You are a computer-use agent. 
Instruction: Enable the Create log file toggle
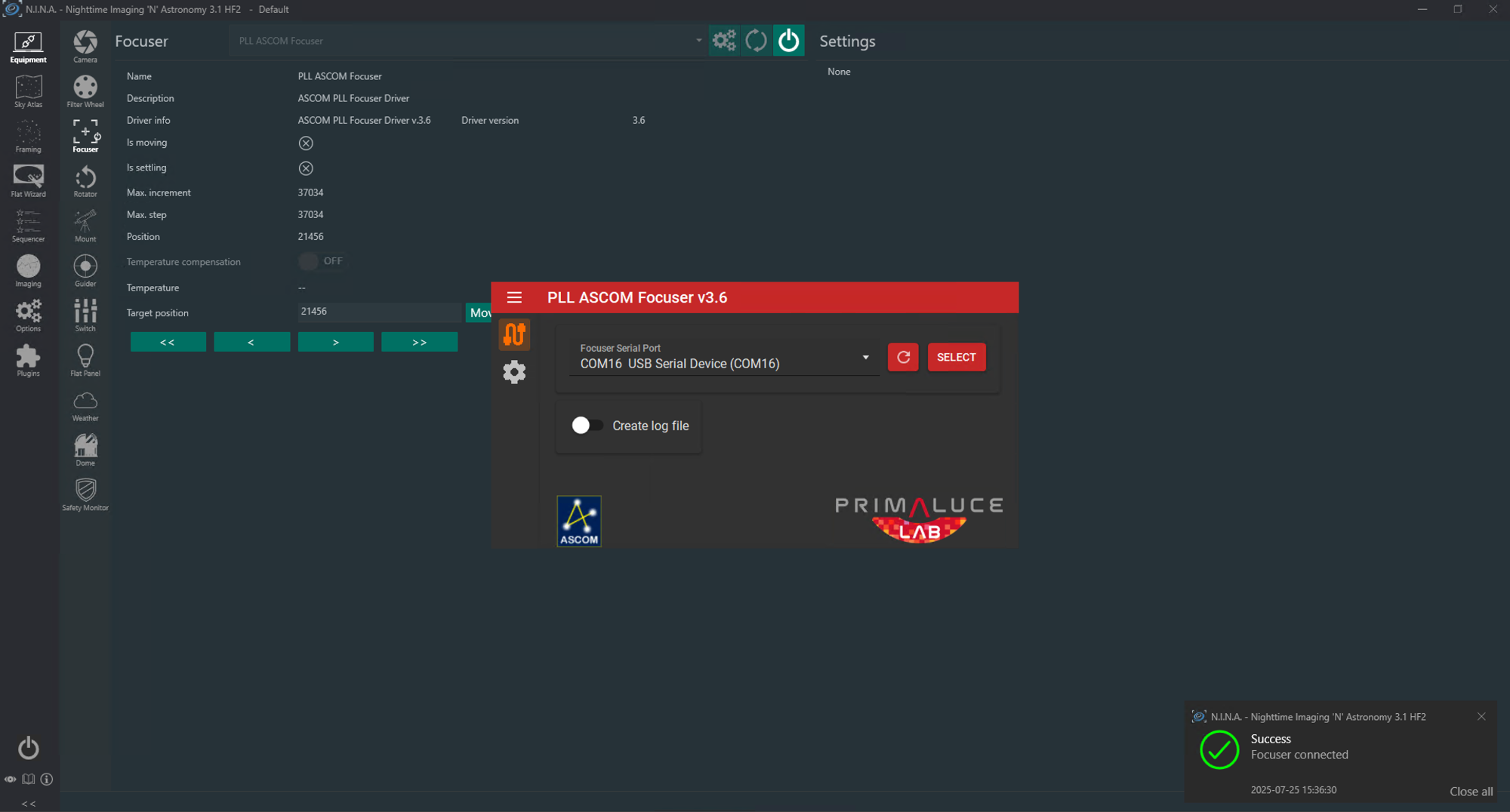587,426
